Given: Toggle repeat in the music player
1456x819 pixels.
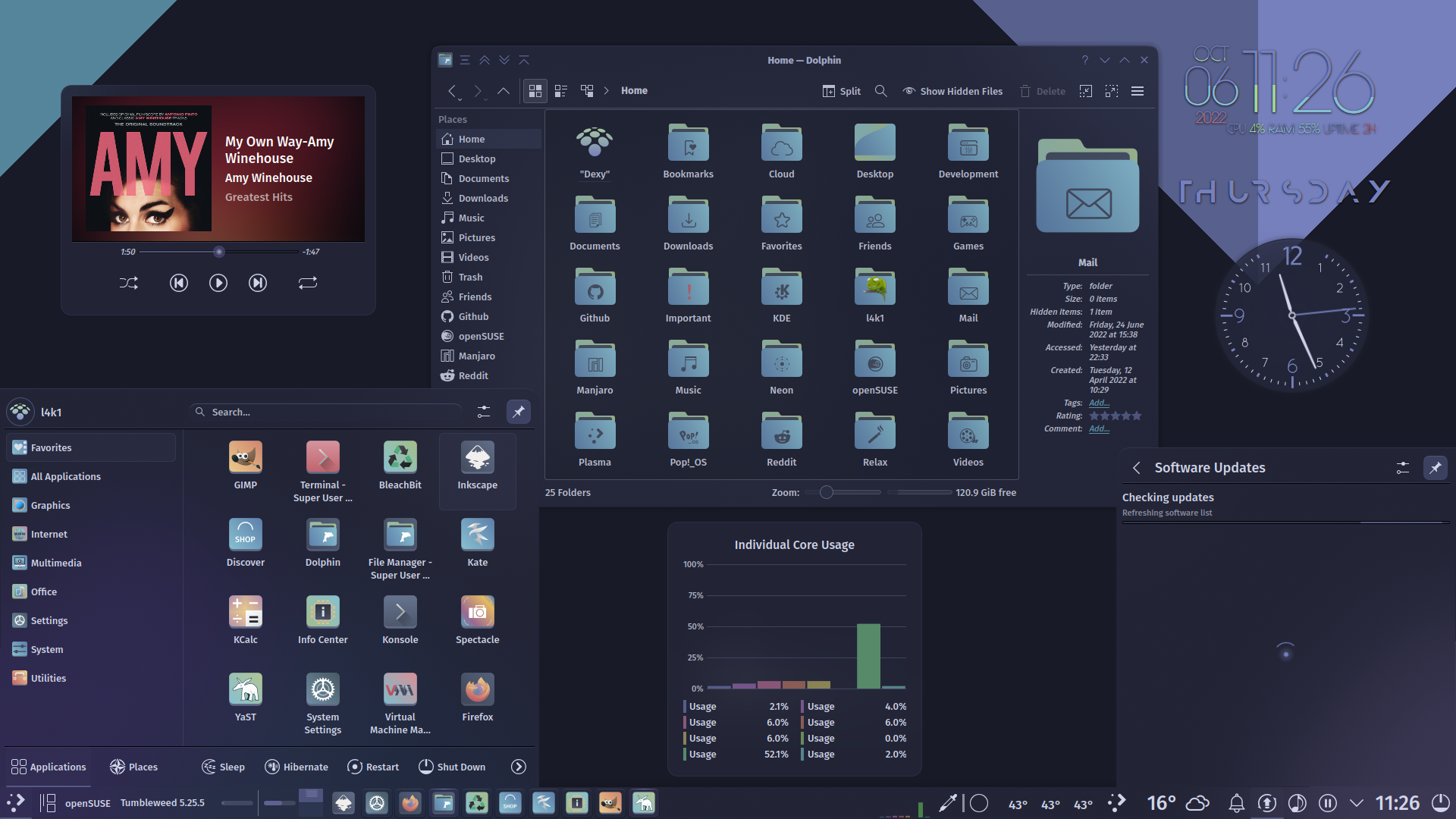Looking at the screenshot, I should (307, 283).
